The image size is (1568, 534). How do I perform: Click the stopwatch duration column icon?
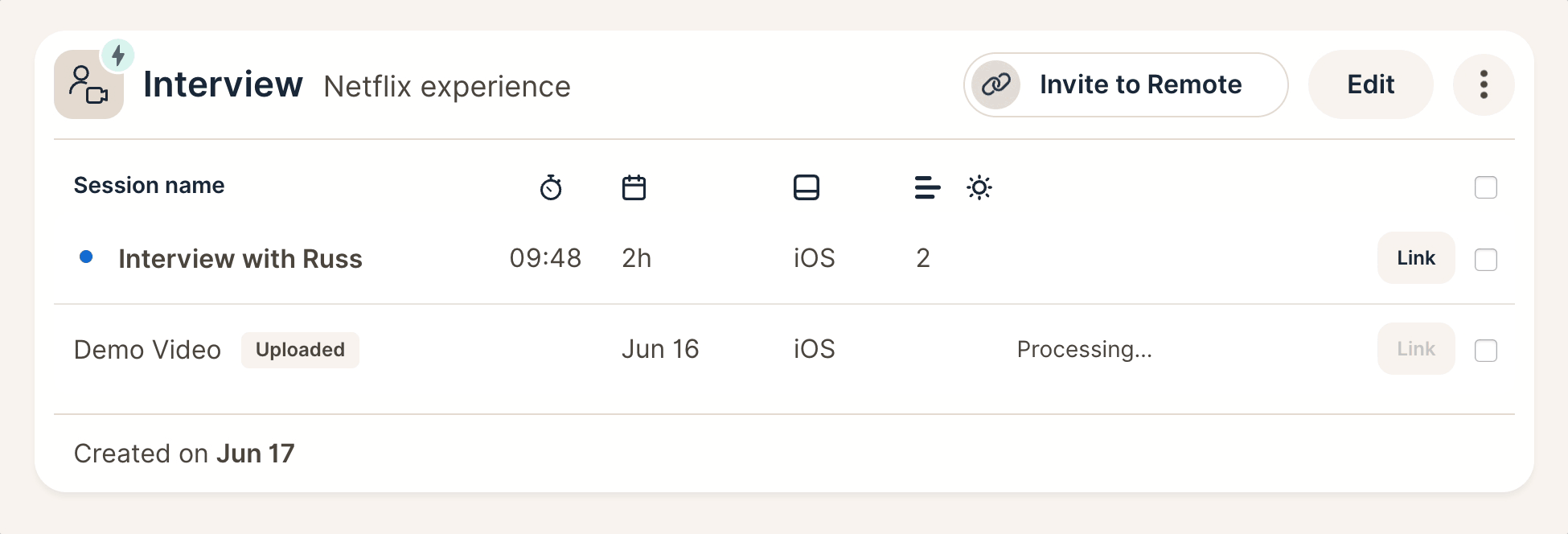coord(551,187)
